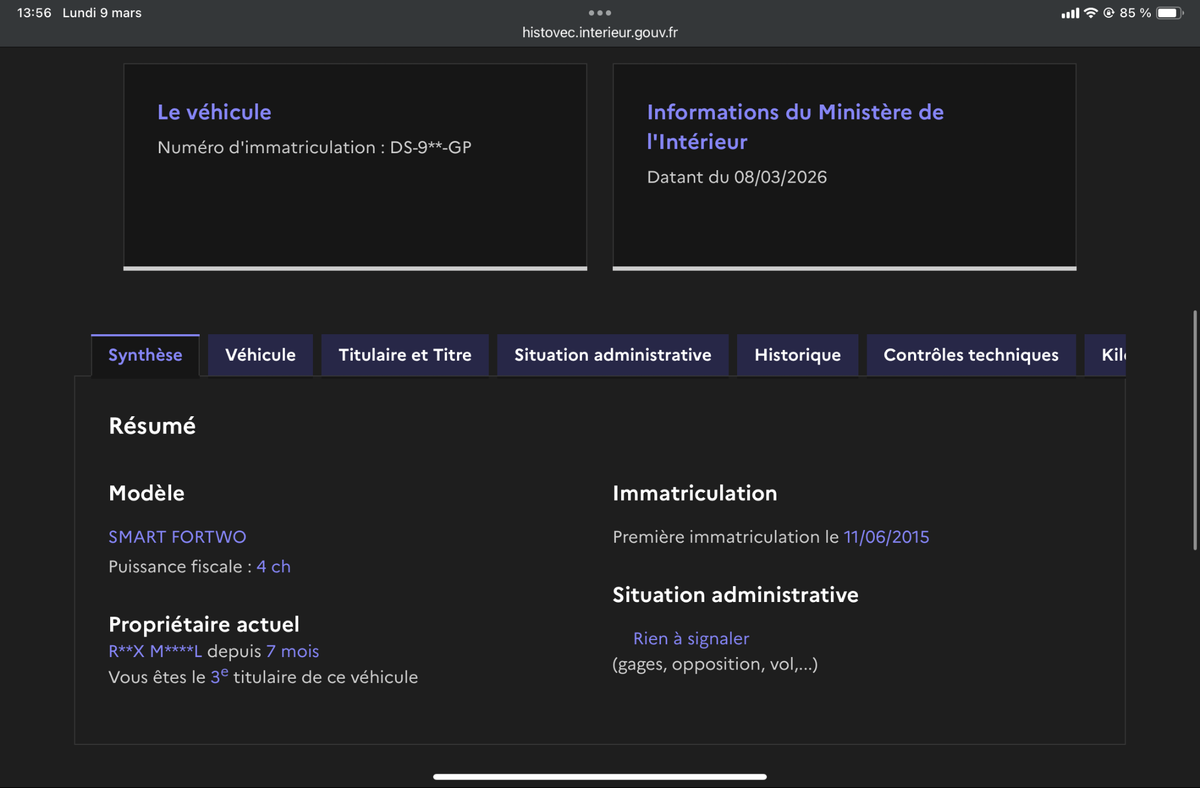Tap the three-dot multitasking icon
The image size is (1200, 788).
tap(600, 13)
